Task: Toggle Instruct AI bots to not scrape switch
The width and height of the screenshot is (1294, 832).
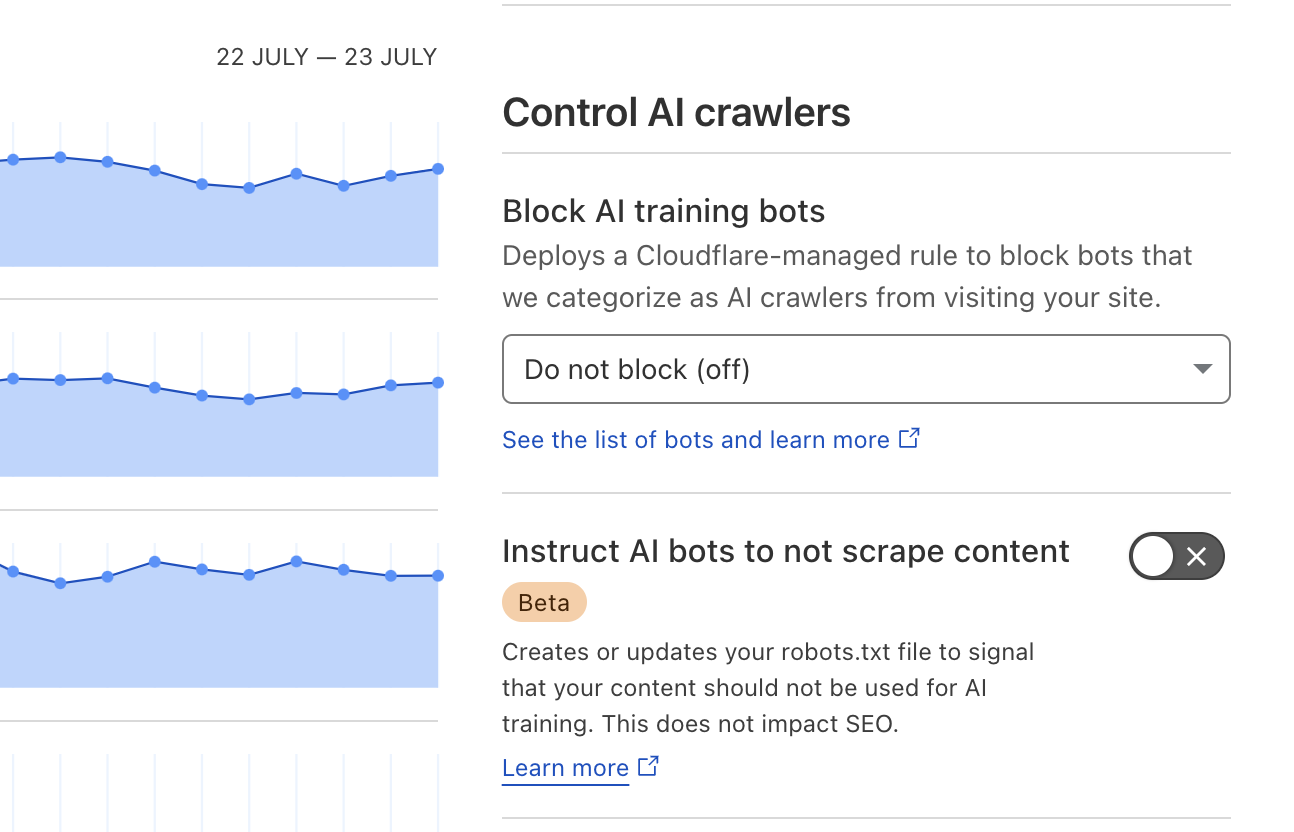Action: point(1176,556)
